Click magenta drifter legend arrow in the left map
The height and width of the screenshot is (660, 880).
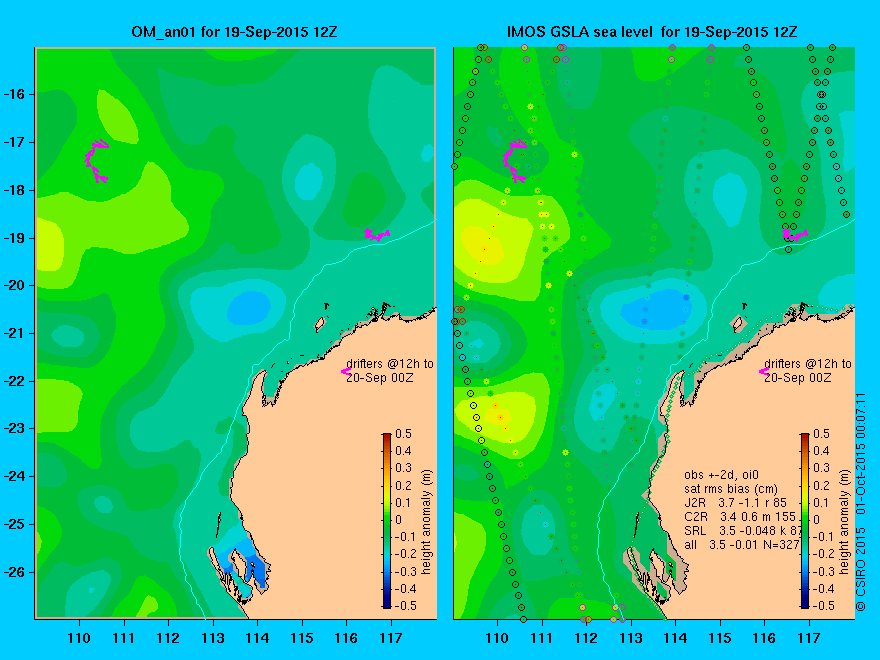(345, 371)
